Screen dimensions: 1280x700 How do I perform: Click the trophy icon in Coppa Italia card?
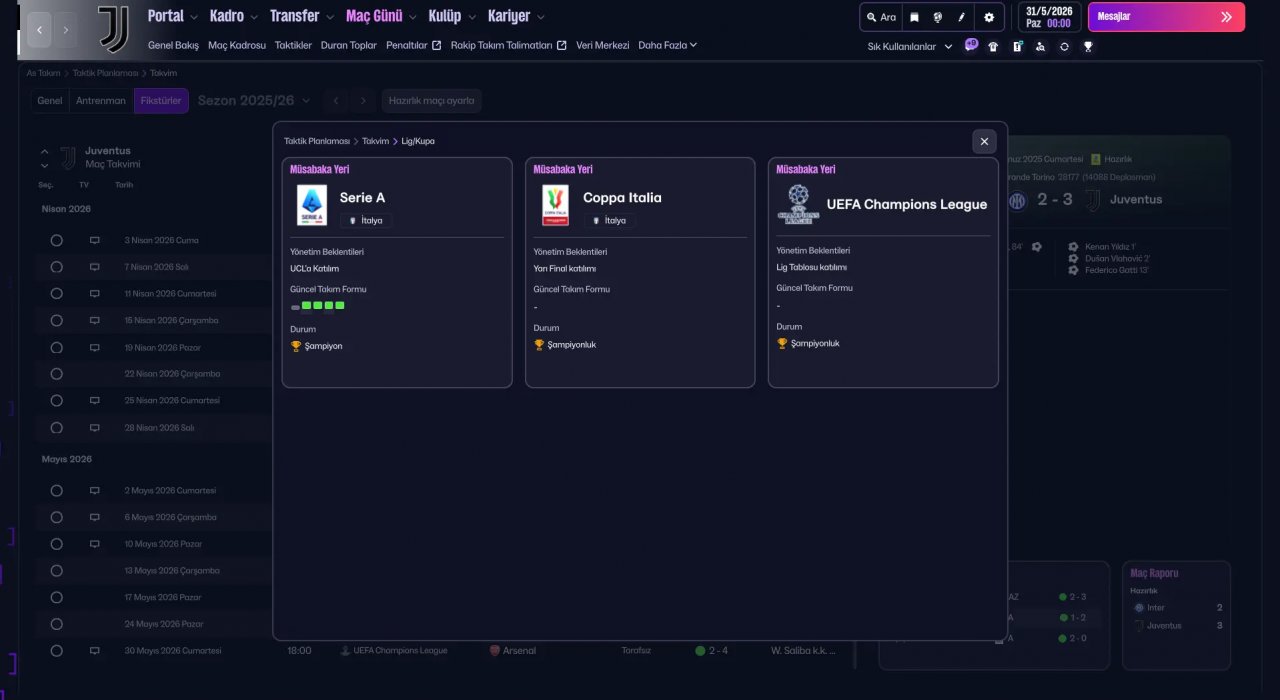point(539,345)
